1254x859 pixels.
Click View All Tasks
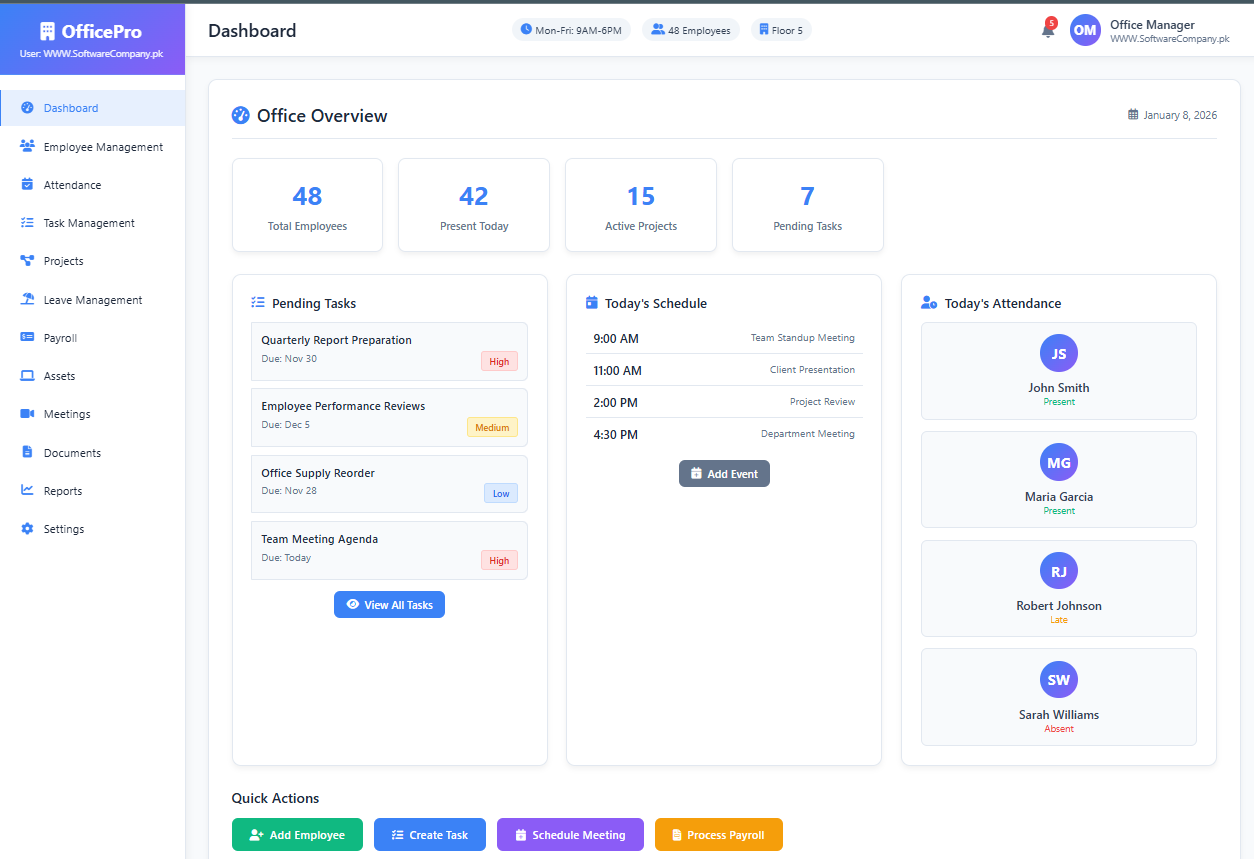click(389, 604)
